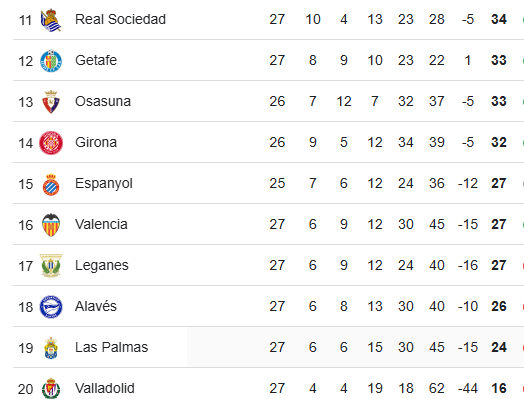The image size is (524, 399).
Task: Click the highlighted Las Palmas row name
Action: [x=112, y=347]
